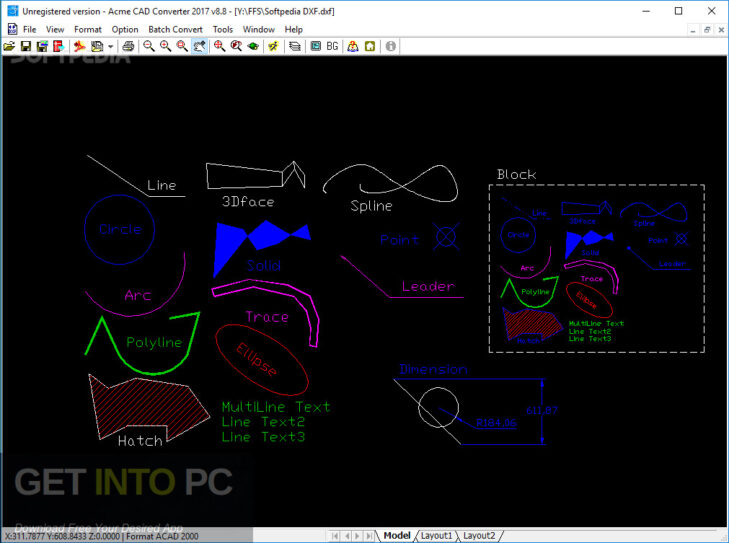Click the homepage house icon
This screenshot has height=543, width=729.
pos(370,46)
